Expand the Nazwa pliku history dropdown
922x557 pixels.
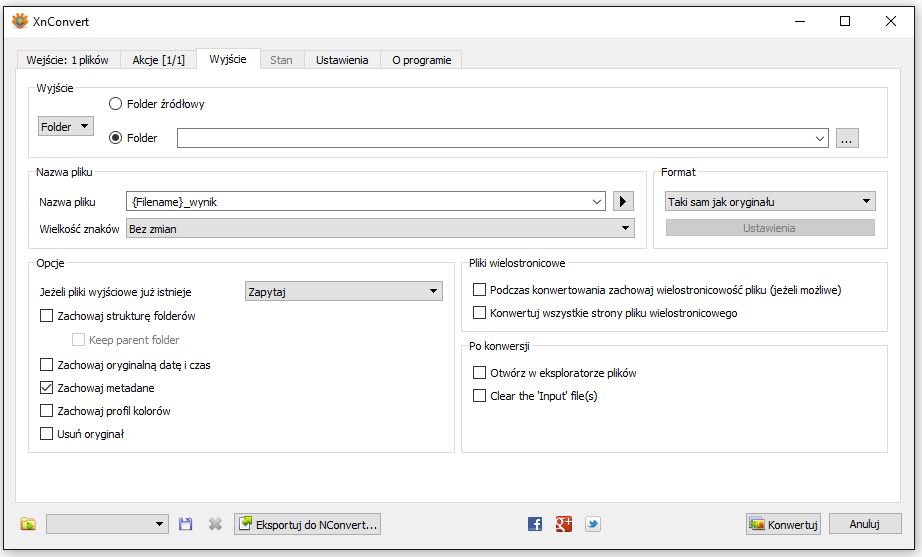597,202
